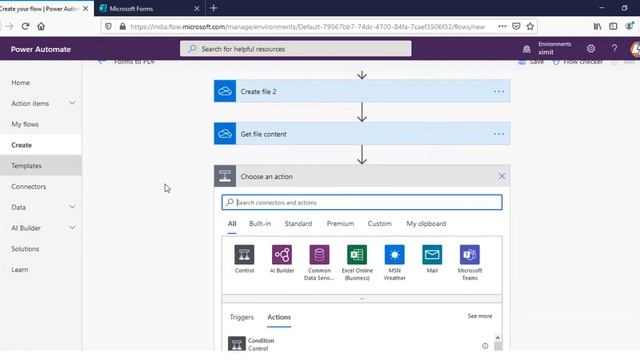The width and height of the screenshot is (640, 360).
Task: Close the Choose an action panel
Action: (x=502, y=176)
